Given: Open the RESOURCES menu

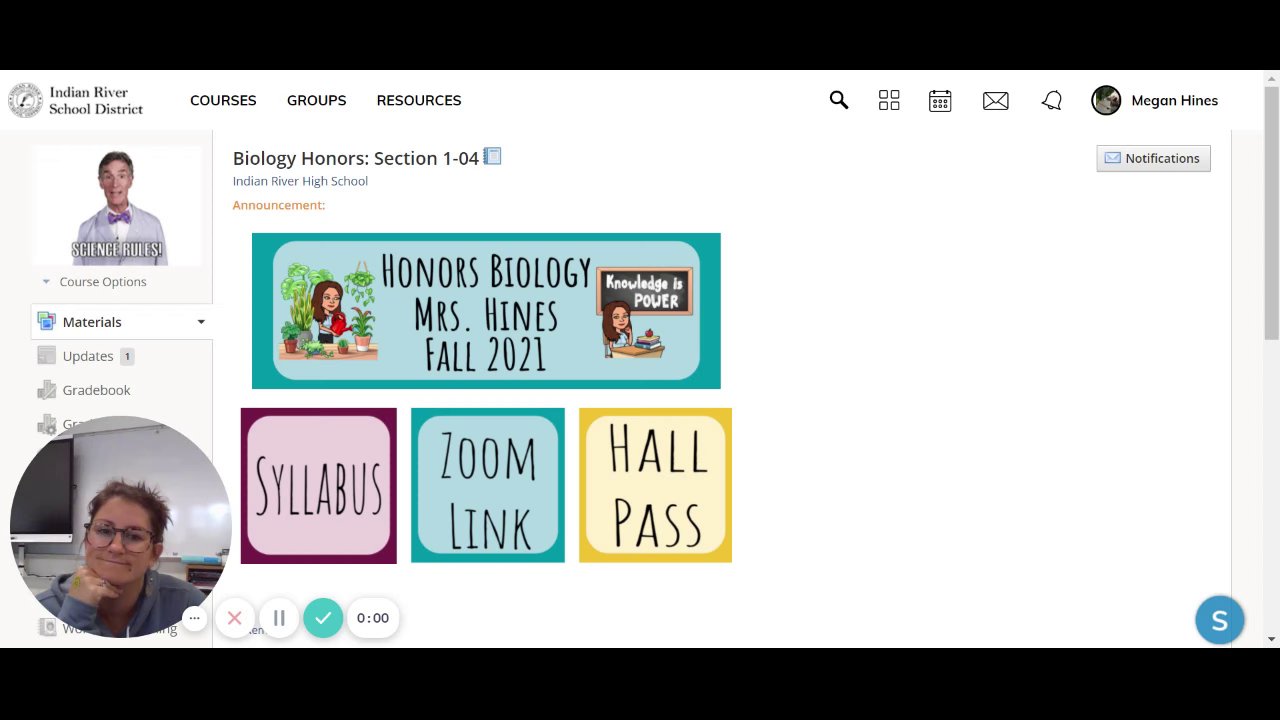Looking at the screenshot, I should click(x=419, y=100).
